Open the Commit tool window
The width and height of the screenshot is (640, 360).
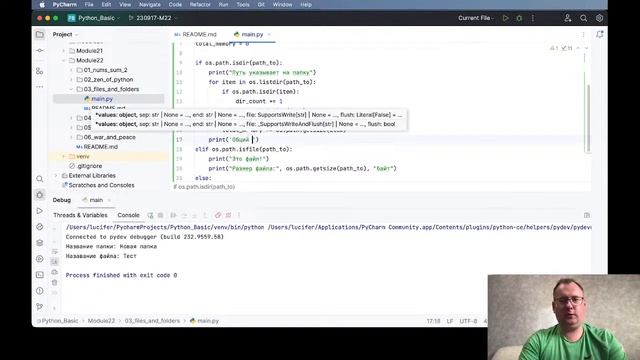click(40, 51)
